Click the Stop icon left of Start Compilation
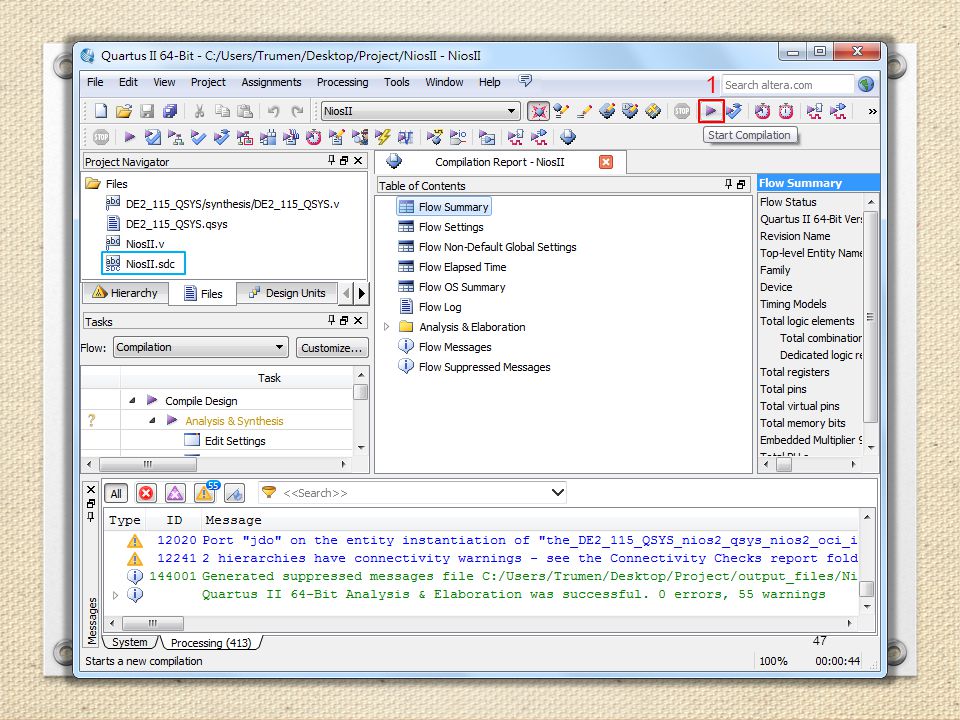 (682, 111)
